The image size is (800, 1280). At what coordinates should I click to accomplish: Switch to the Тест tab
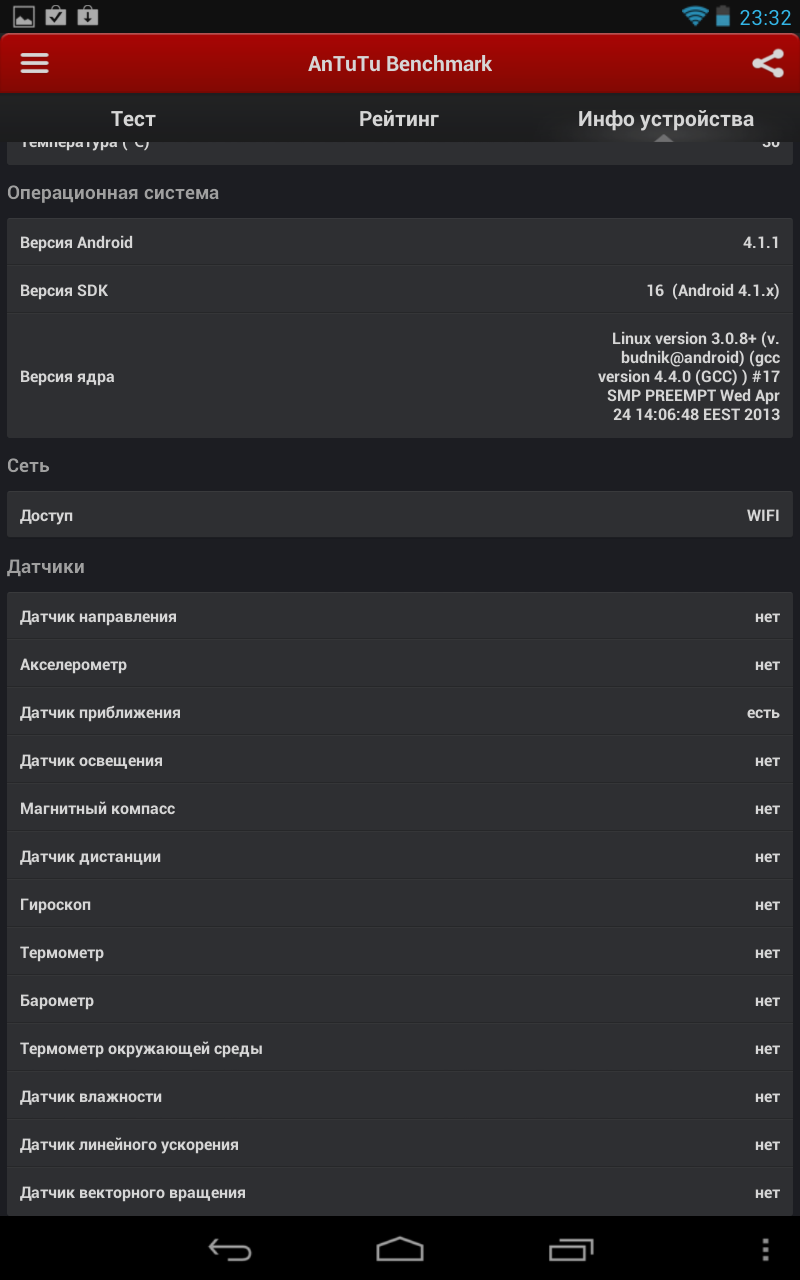(133, 119)
